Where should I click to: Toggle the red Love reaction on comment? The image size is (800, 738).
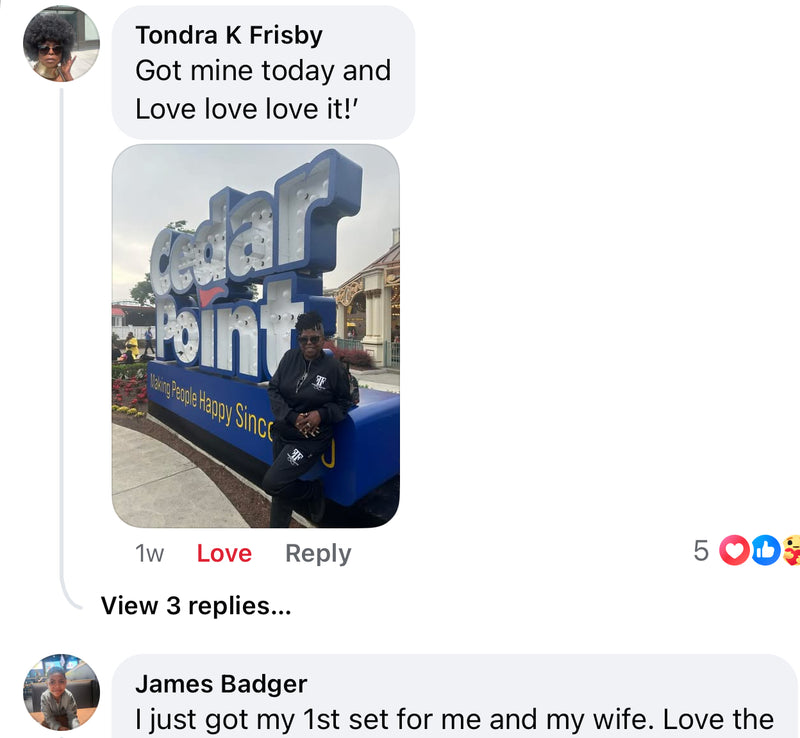(224, 553)
